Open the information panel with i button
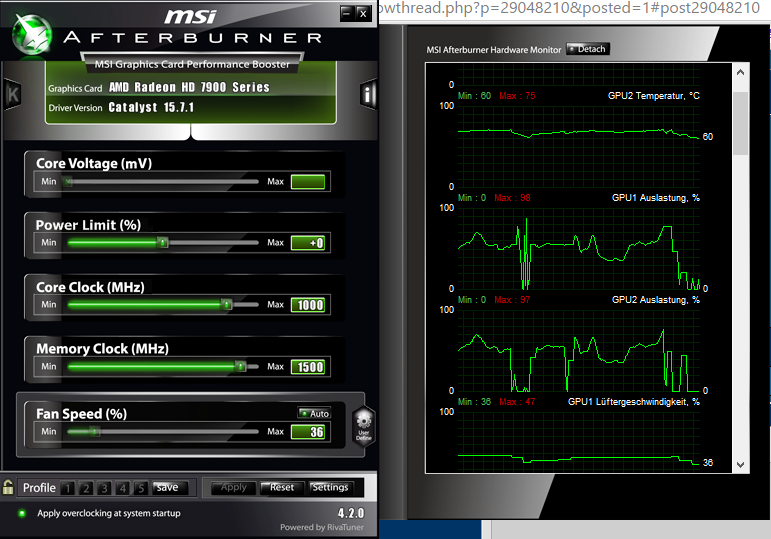Image resolution: width=771 pixels, height=539 pixels. (x=368, y=94)
